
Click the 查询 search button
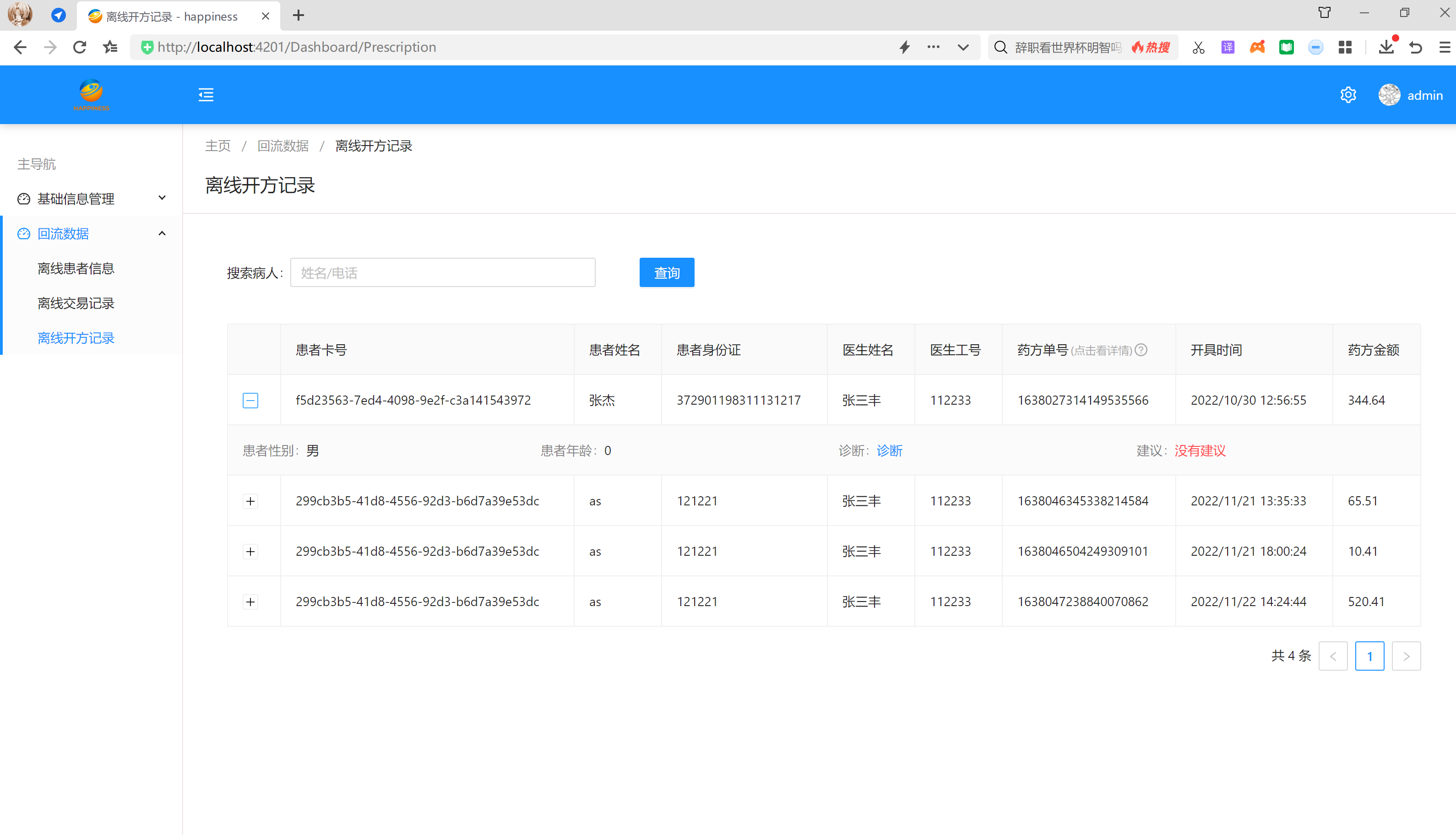tap(666, 272)
